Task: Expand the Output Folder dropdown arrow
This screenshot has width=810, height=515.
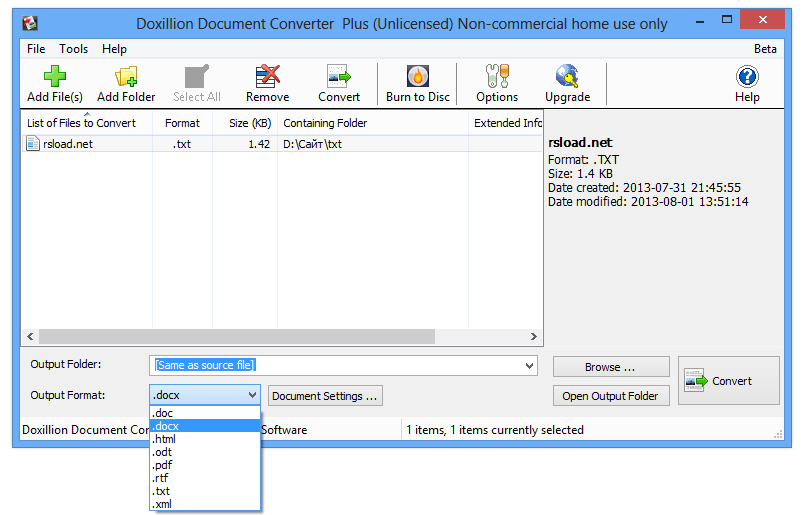Action: [x=529, y=366]
